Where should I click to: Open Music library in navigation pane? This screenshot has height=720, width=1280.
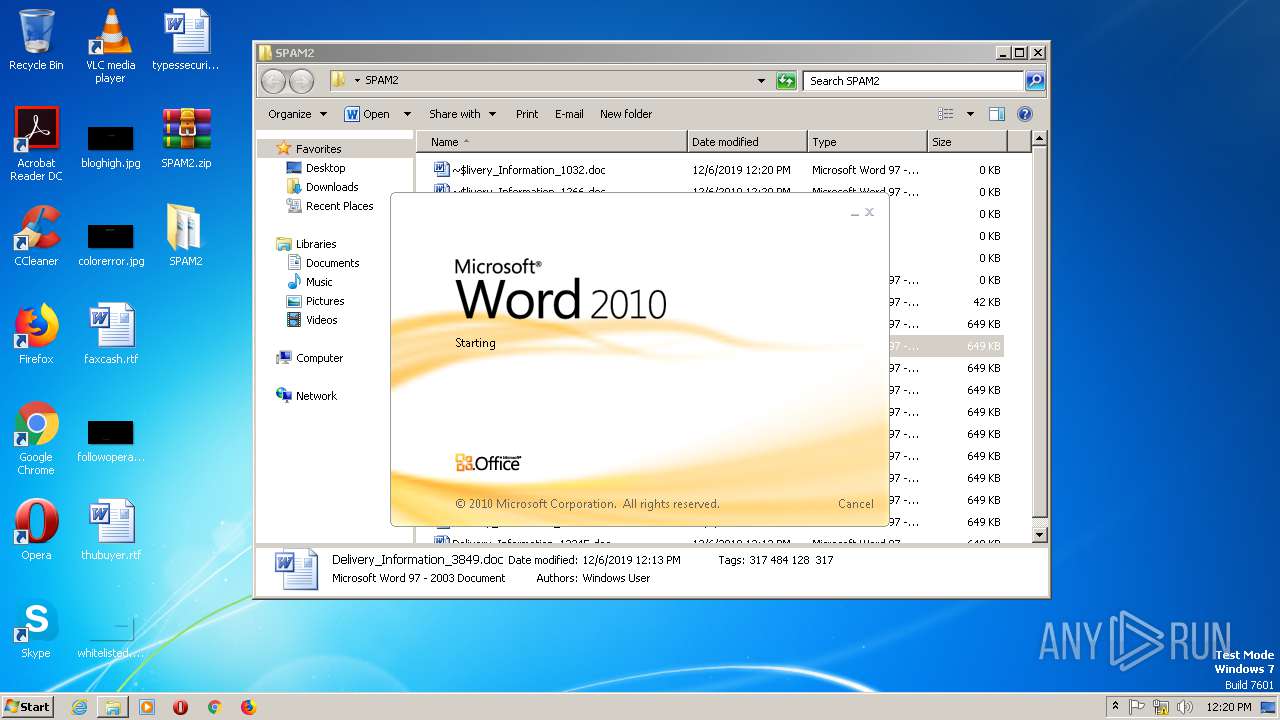[x=319, y=282]
